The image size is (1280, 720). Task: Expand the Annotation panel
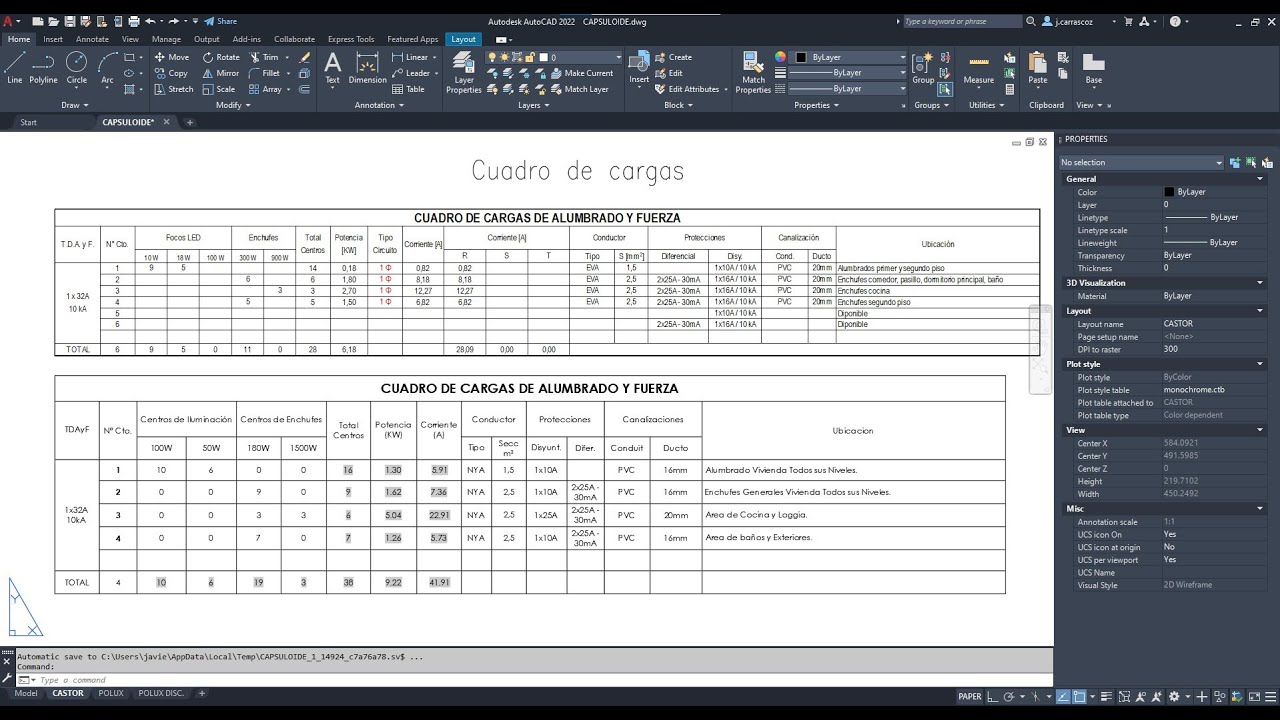click(379, 105)
